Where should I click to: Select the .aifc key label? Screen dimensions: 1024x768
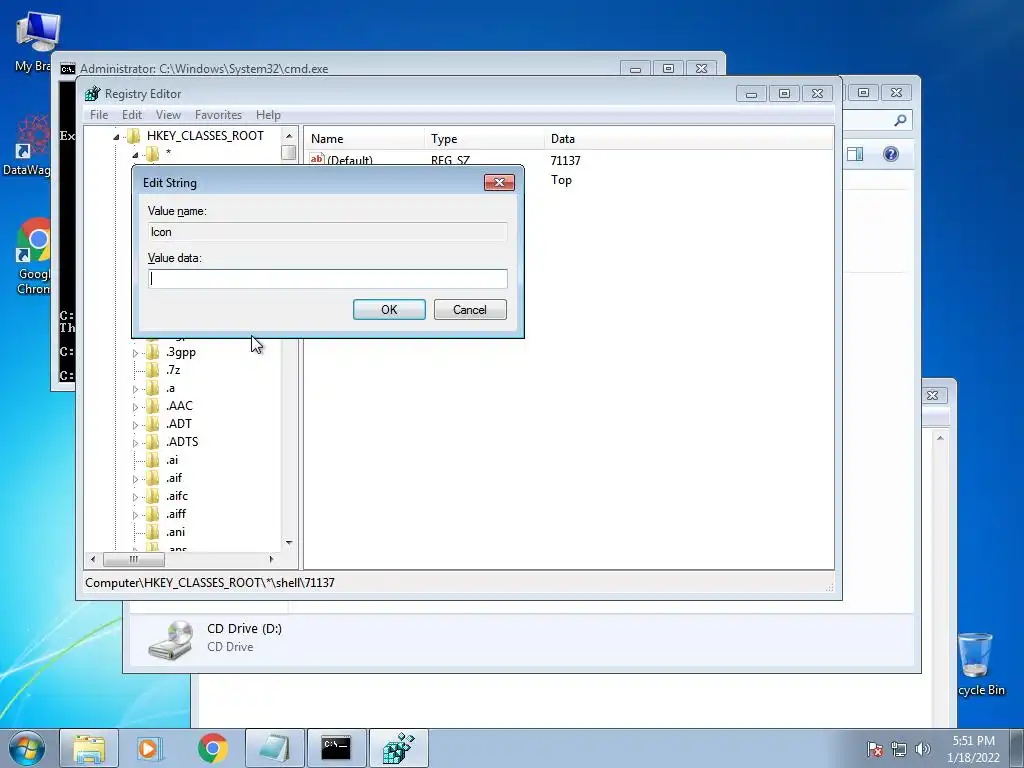pyautogui.click(x=176, y=496)
